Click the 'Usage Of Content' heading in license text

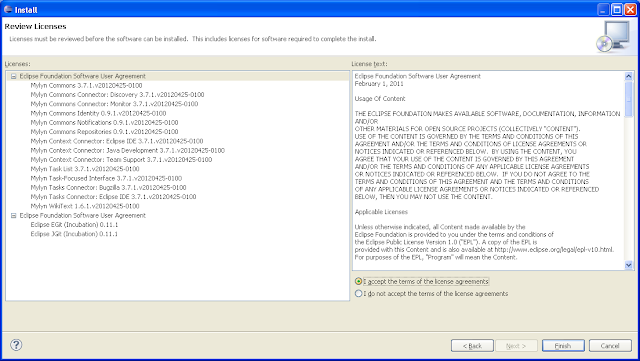tap(380, 99)
